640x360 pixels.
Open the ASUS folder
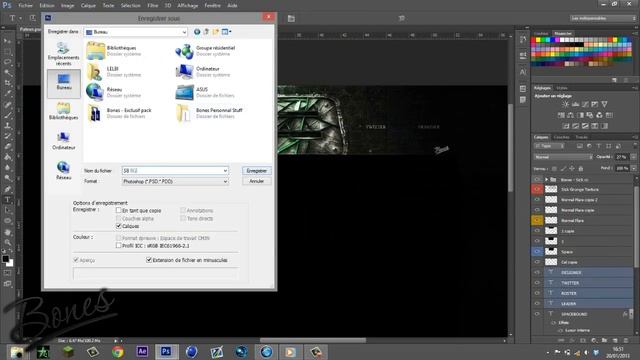tap(205, 92)
